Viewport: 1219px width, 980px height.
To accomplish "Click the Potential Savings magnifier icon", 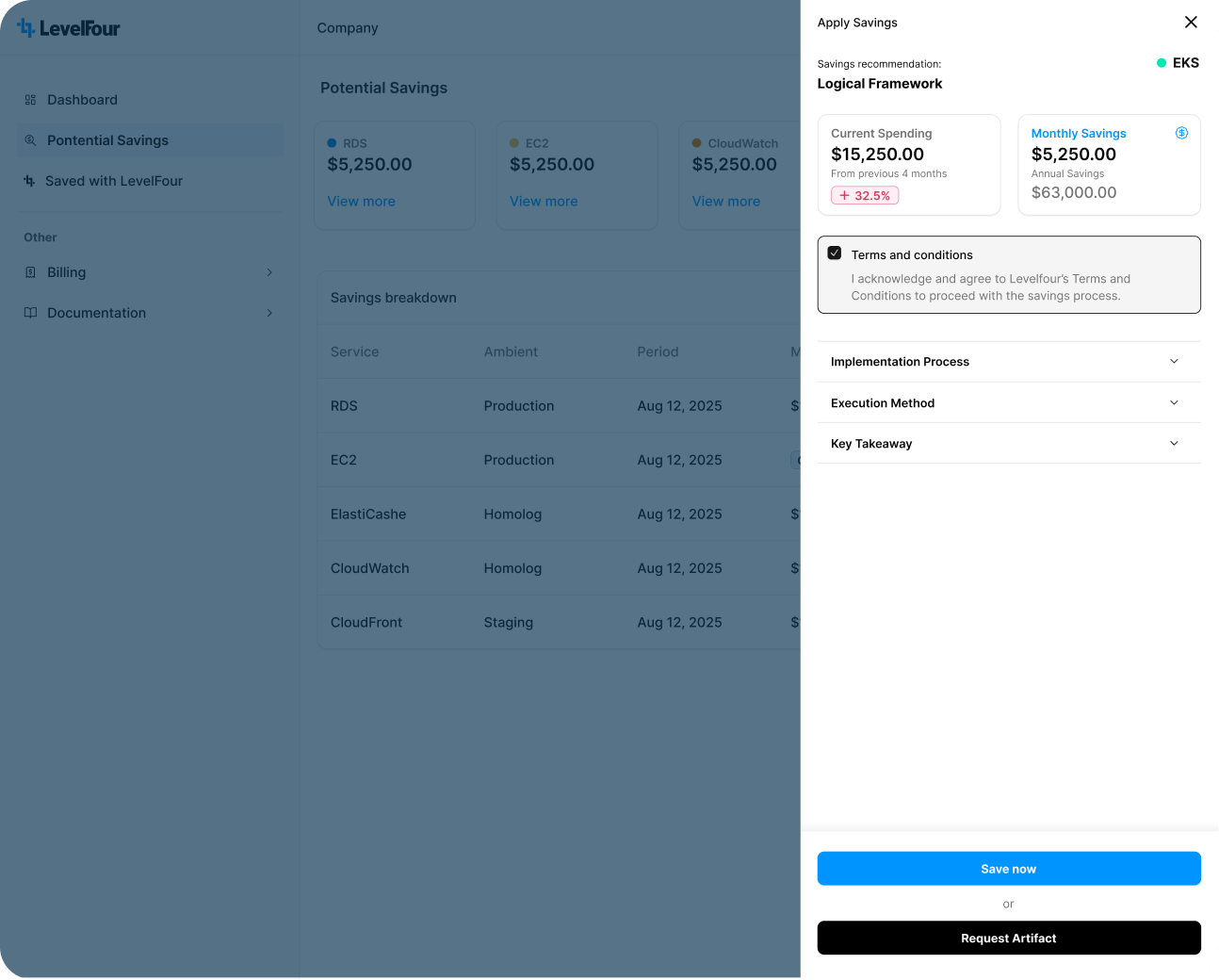I will tap(30, 140).
